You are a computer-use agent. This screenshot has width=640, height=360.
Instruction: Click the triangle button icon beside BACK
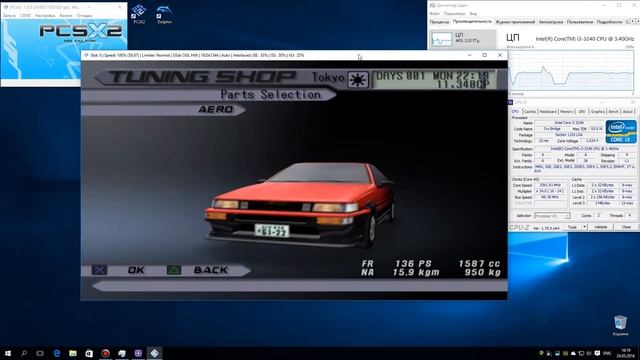point(174,270)
